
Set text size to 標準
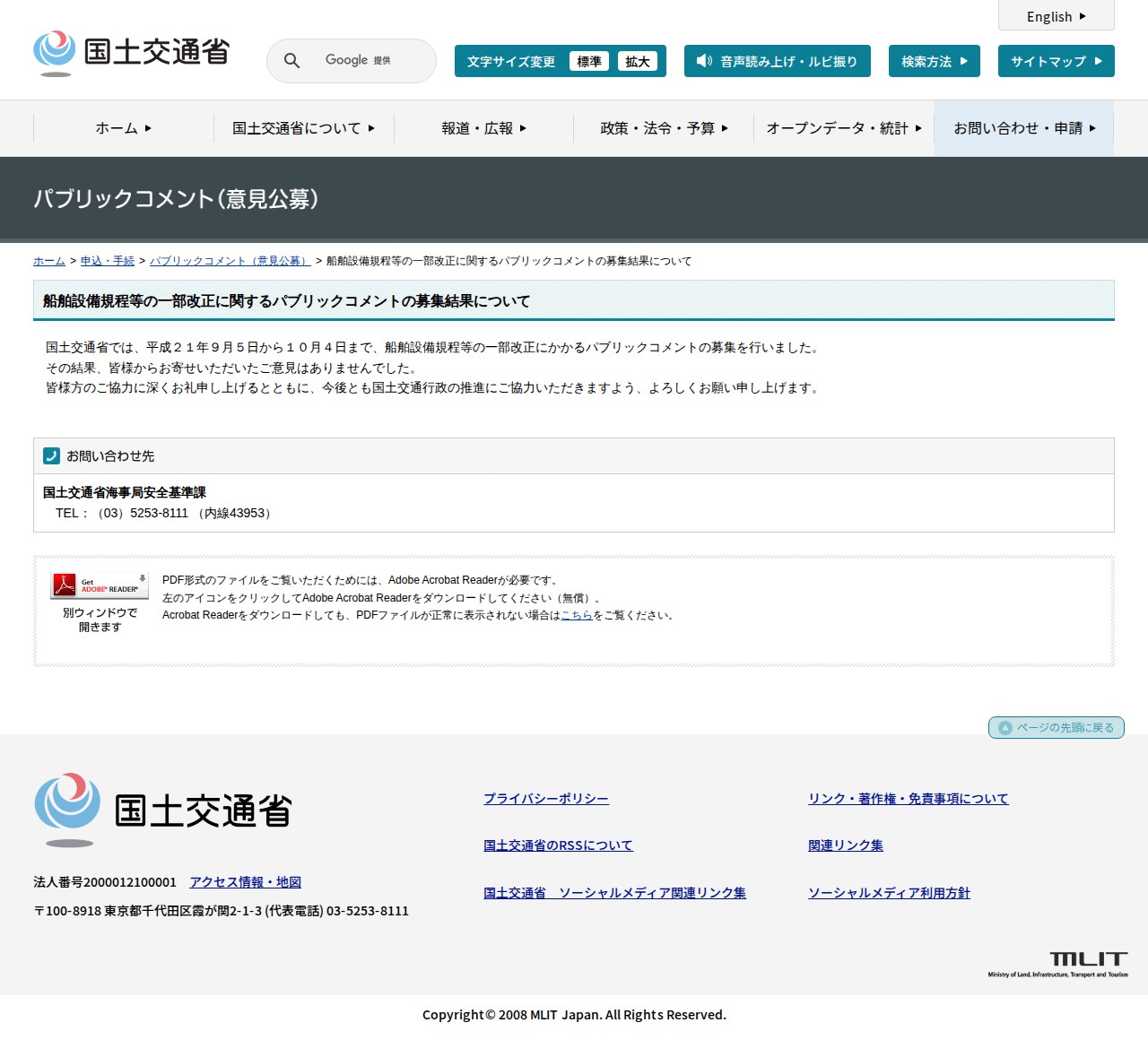pyautogui.click(x=588, y=62)
